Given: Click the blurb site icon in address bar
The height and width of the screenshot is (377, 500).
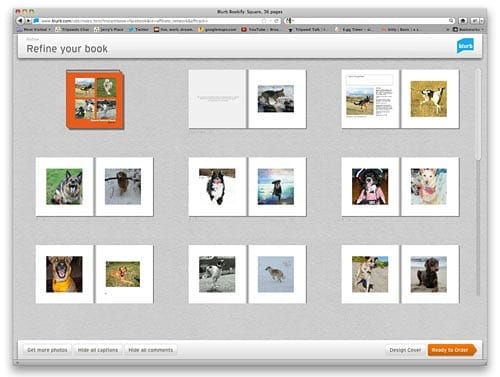Looking at the screenshot, I should click(x=36, y=21).
